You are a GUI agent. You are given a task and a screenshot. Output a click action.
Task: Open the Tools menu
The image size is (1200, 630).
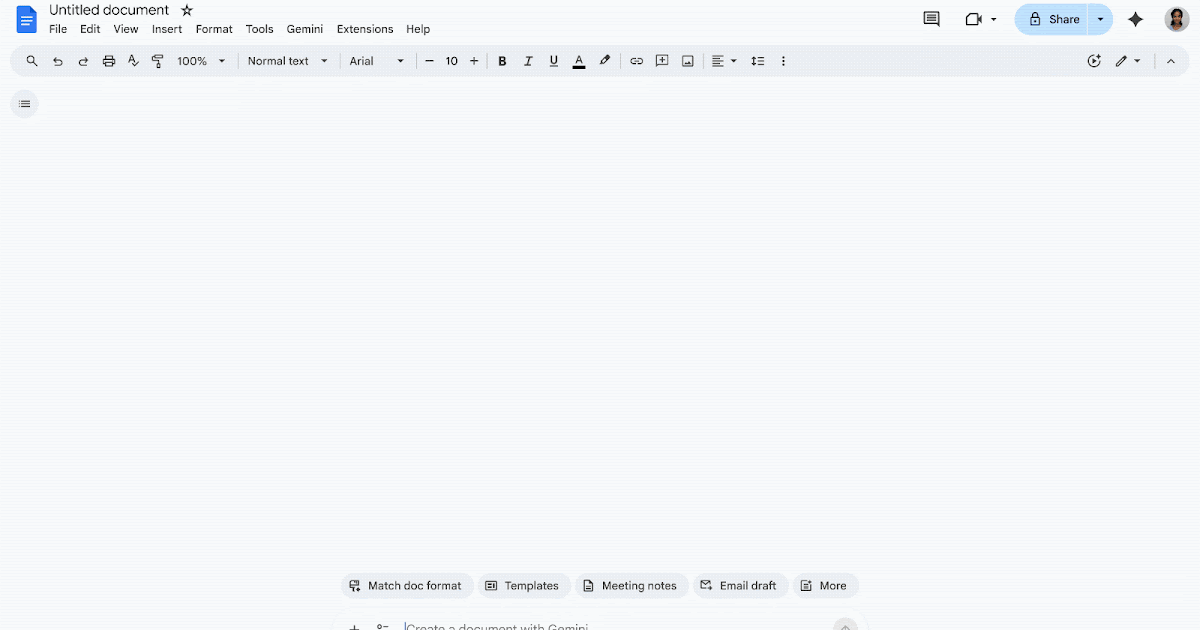260,29
